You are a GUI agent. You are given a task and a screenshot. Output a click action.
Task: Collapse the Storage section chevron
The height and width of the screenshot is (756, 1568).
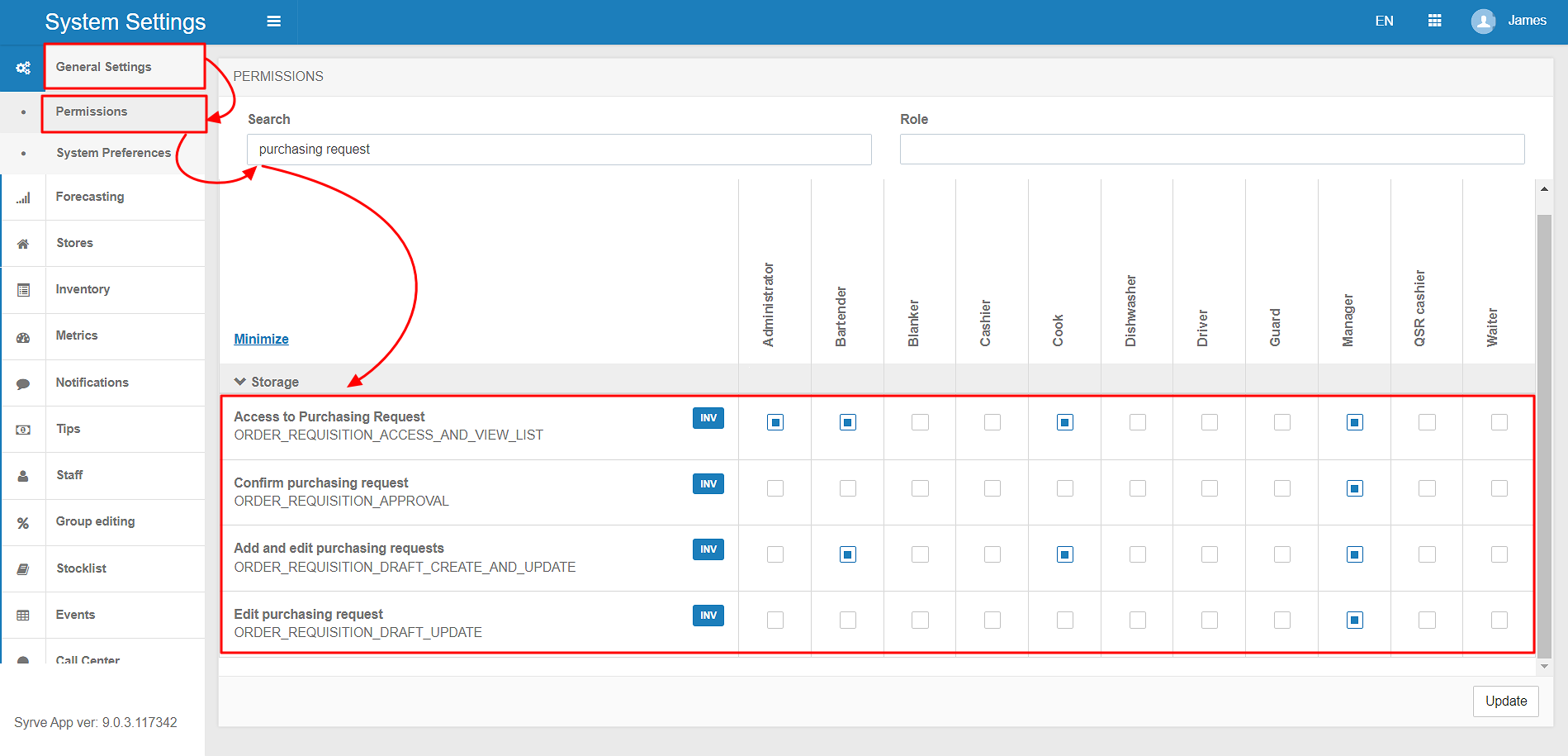240,382
